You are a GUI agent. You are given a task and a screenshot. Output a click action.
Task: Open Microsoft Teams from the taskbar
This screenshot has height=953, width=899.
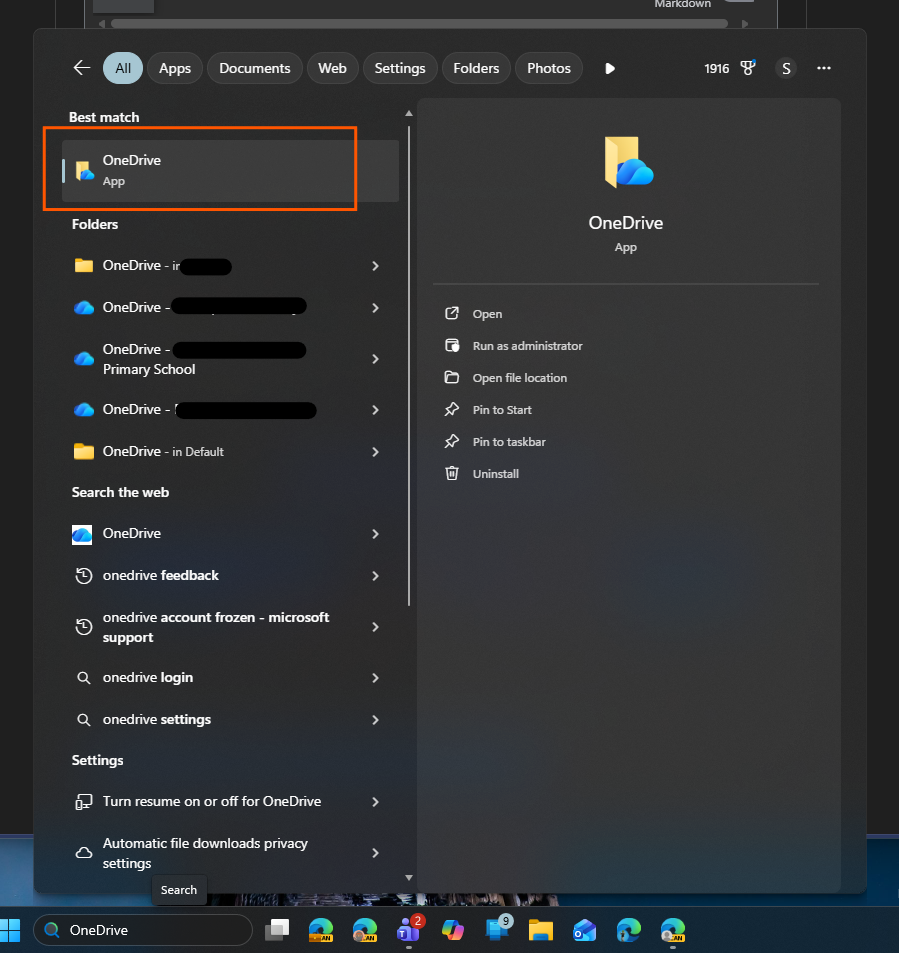(x=408, y=929)
